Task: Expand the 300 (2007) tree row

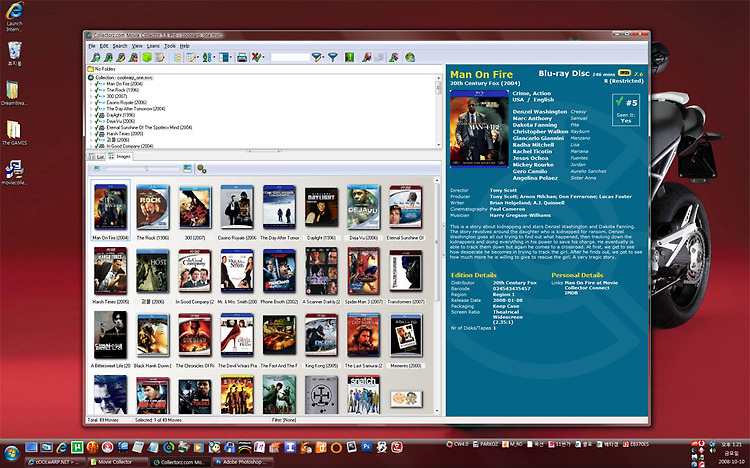Action: [91, 96]
